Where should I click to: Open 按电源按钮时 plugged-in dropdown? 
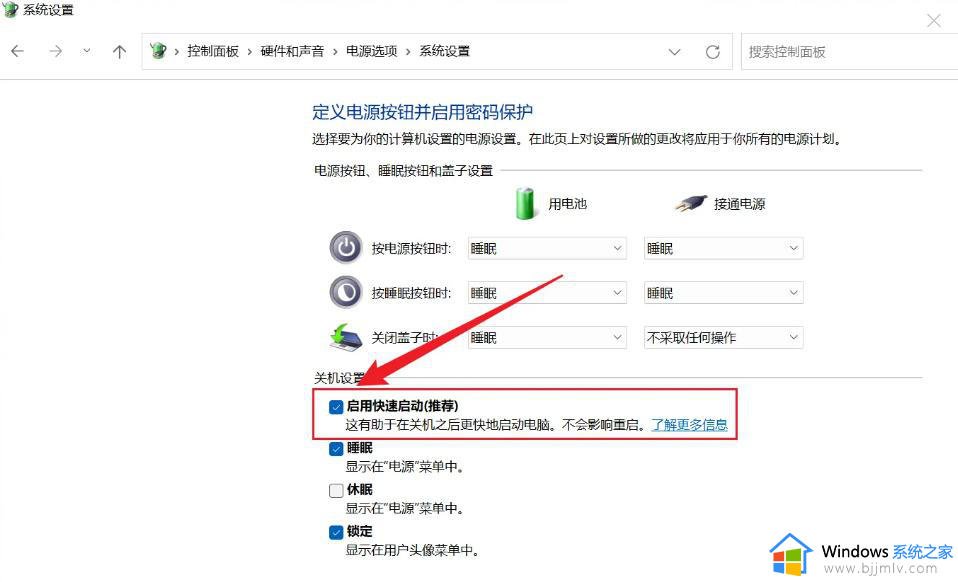coord(723,249)
